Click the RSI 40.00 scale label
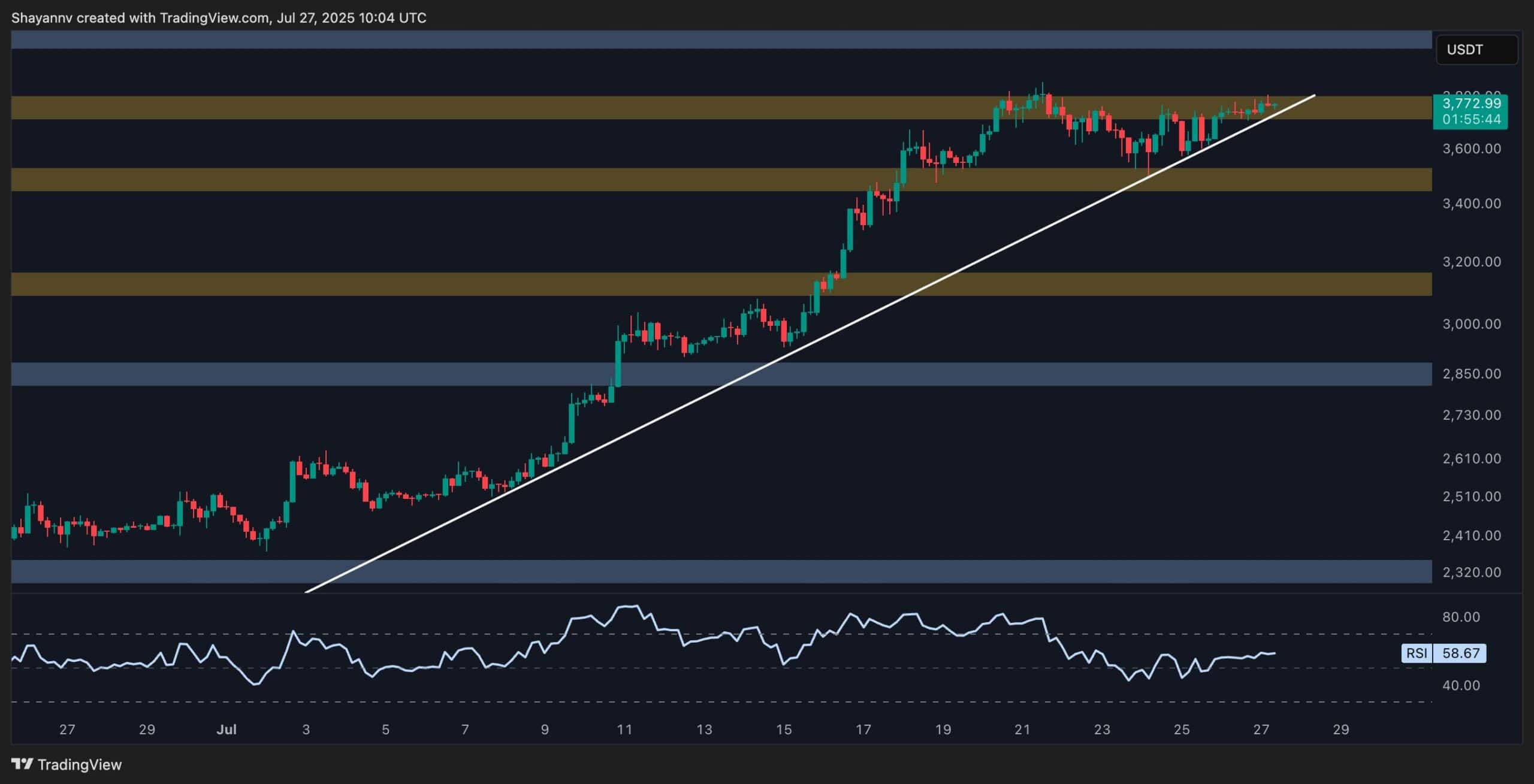The image size is (1534, 784). pos(1461,685)
